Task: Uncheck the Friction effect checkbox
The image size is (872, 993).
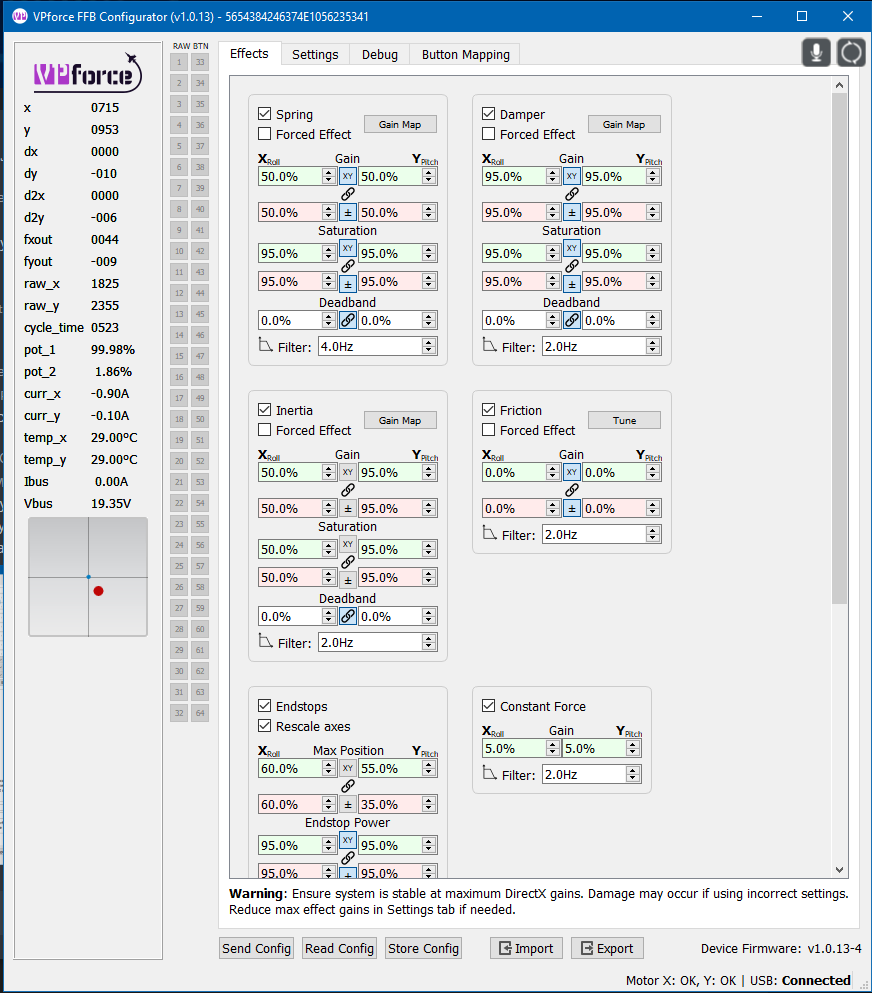Action: point(488,410)
